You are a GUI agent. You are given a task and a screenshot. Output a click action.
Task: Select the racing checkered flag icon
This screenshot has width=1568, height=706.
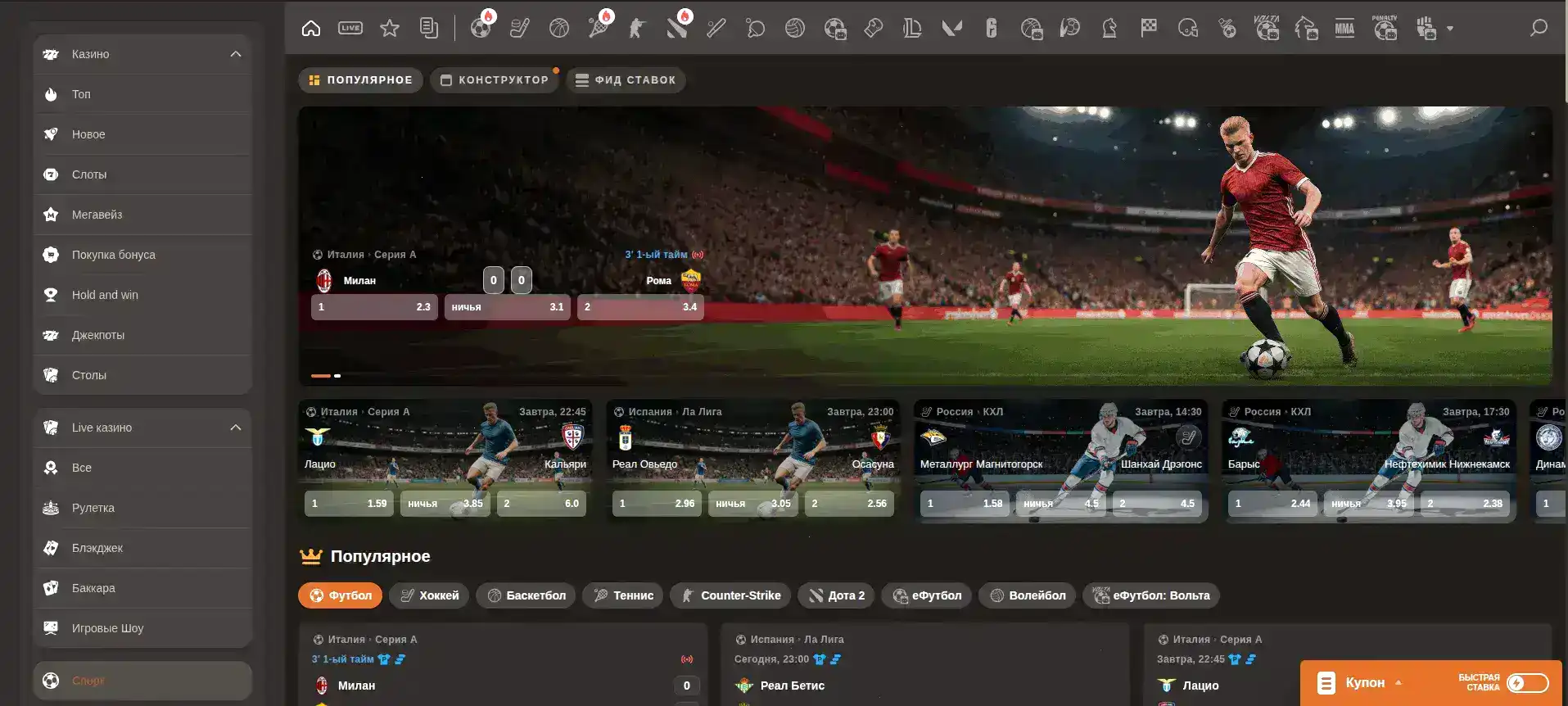click(x=1149, y=29)
